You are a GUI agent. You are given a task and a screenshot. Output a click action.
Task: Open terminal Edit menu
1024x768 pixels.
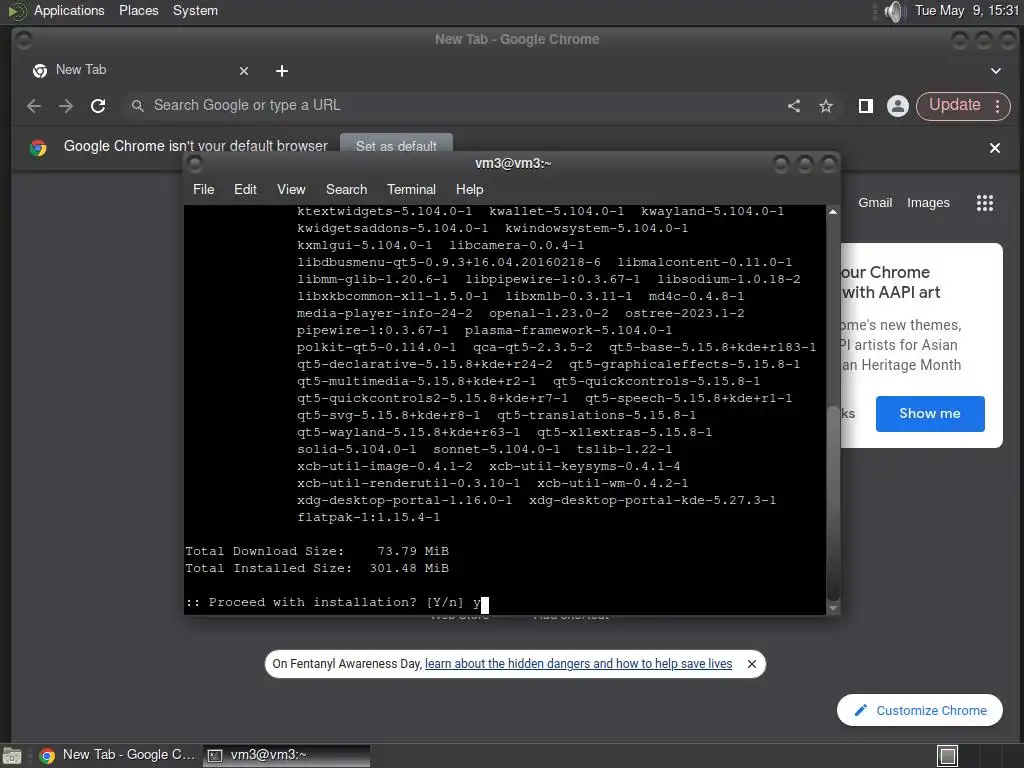coord(246,189)
